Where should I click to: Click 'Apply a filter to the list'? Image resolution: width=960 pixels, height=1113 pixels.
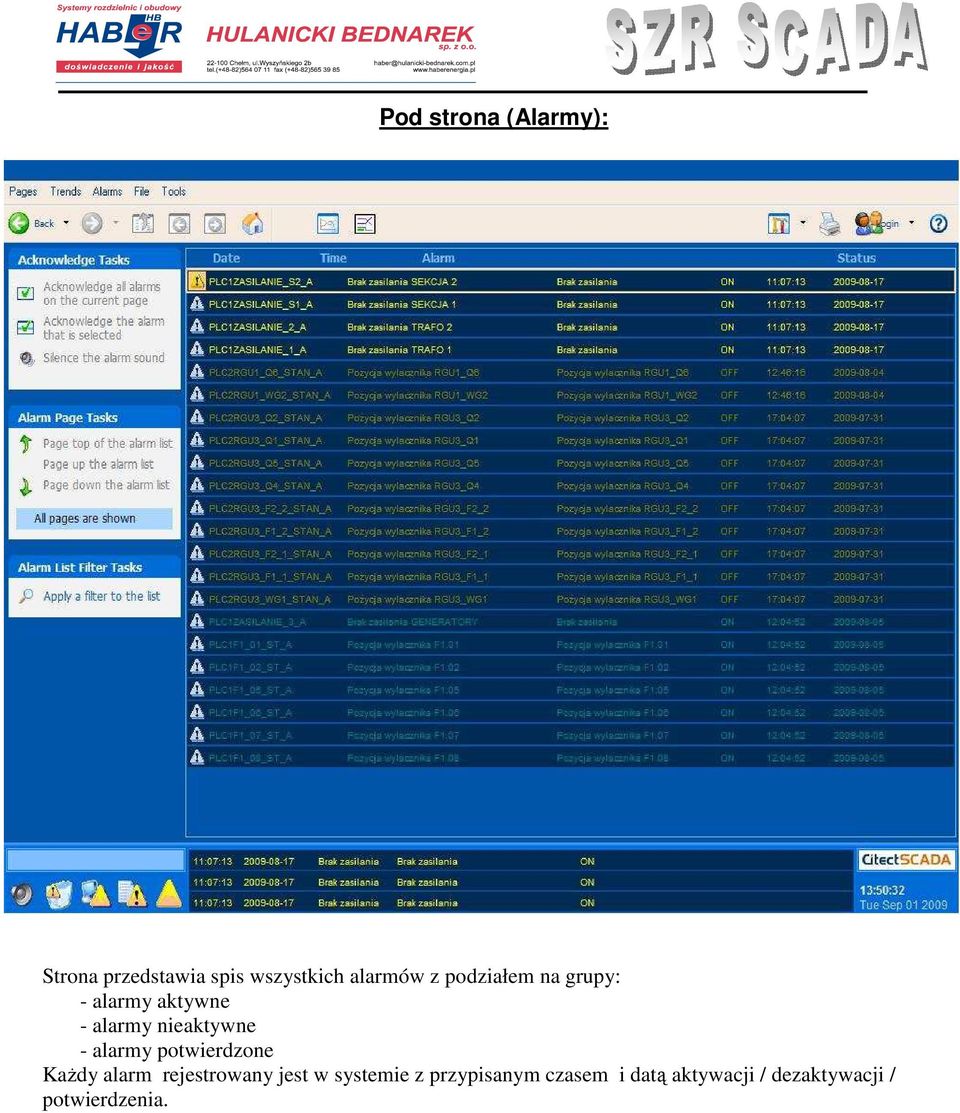pos(102,596)
